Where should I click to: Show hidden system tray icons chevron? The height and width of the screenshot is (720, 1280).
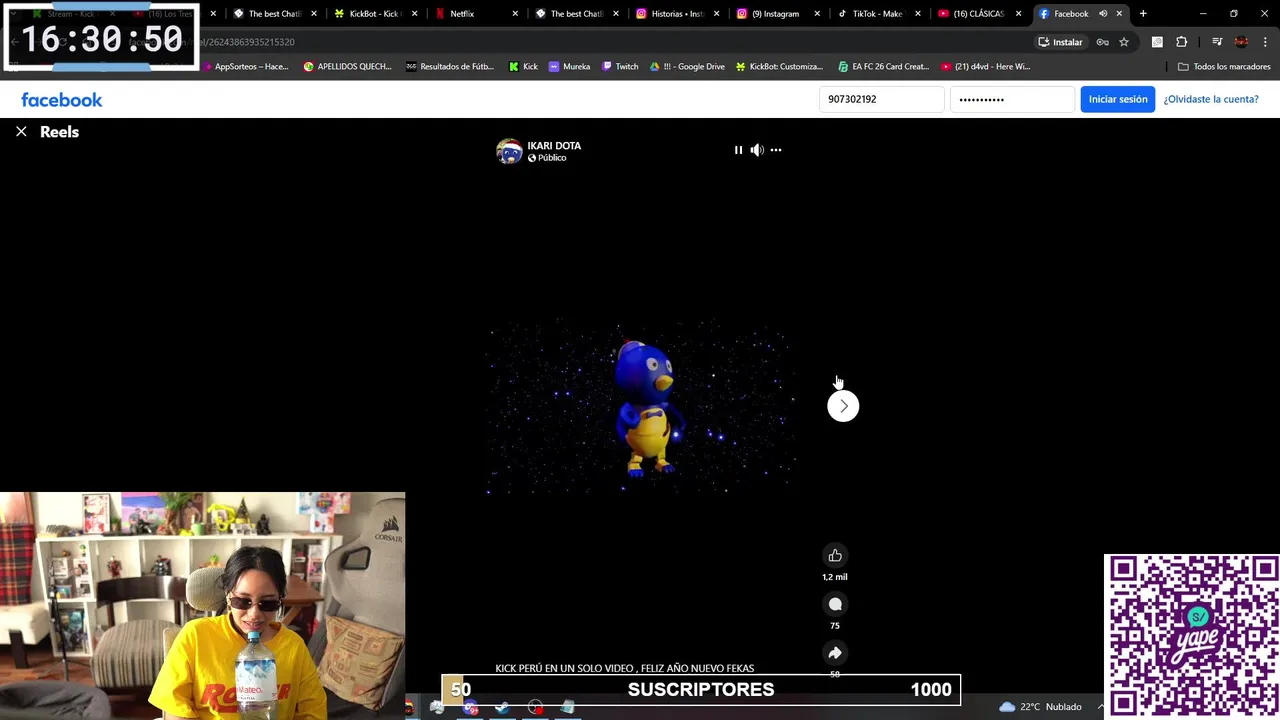click(1101, 707)
